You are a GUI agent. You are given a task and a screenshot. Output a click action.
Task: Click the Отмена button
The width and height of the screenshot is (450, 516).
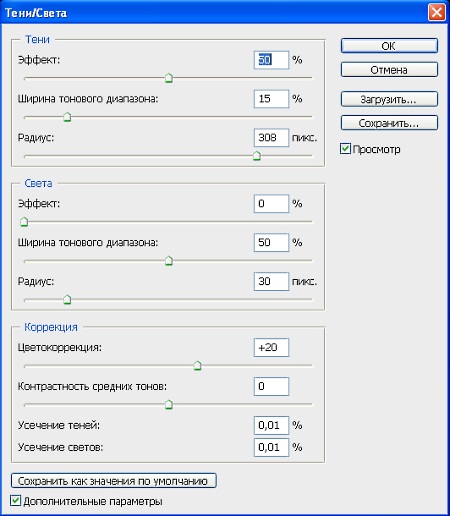[x=389, y=70]
